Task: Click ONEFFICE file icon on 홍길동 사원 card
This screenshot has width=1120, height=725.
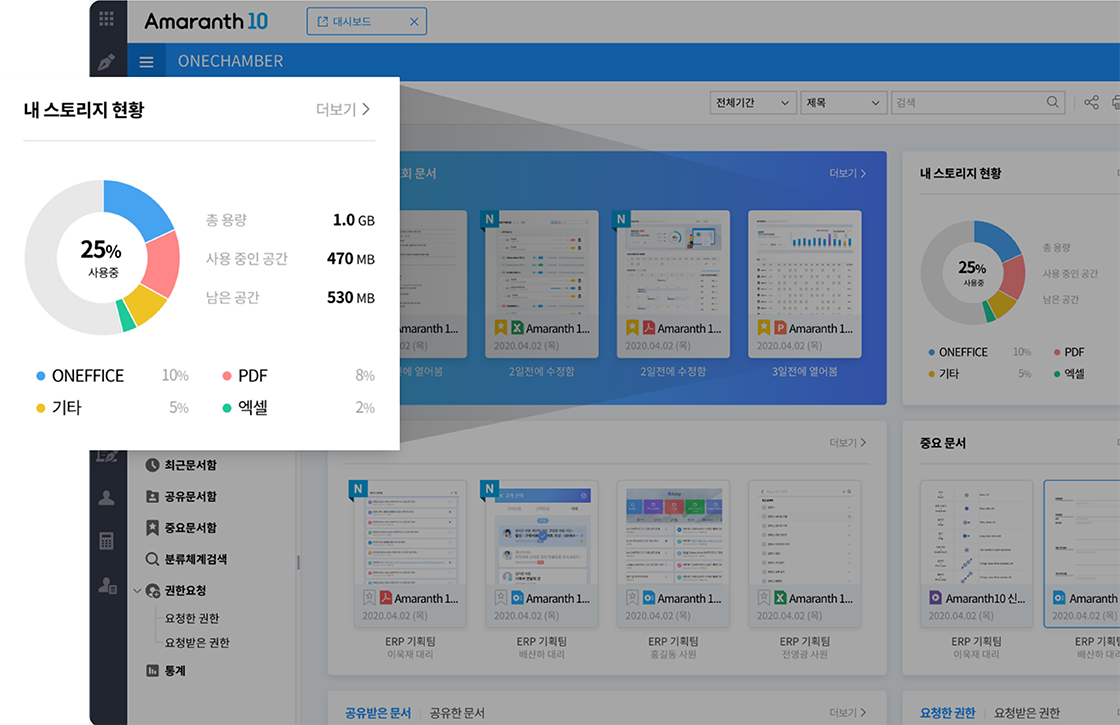Action: tap(649, 598)
